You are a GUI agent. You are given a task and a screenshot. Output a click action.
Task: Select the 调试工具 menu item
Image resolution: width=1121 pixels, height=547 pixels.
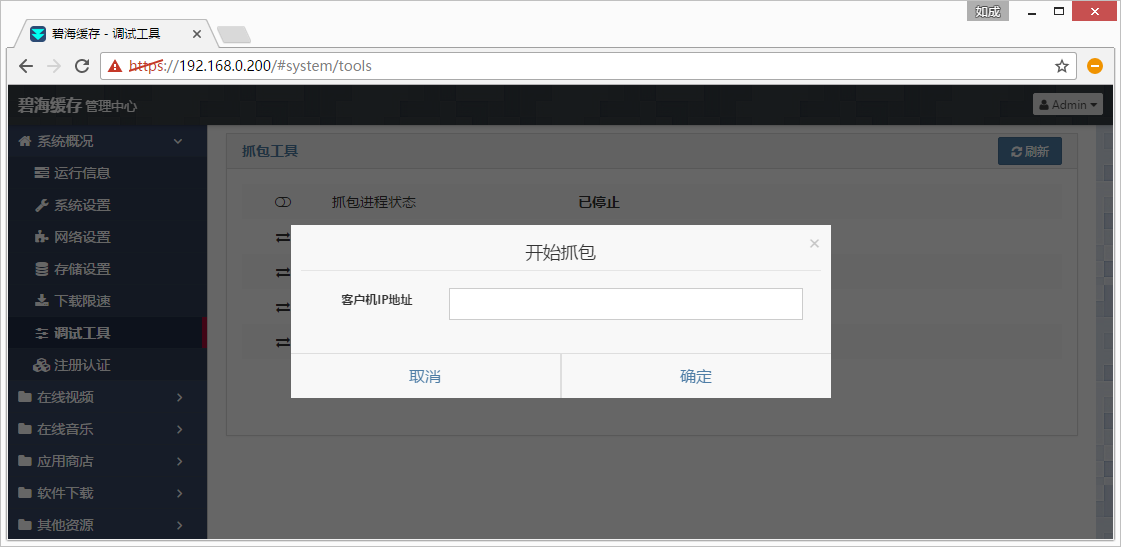pos(82,333)
